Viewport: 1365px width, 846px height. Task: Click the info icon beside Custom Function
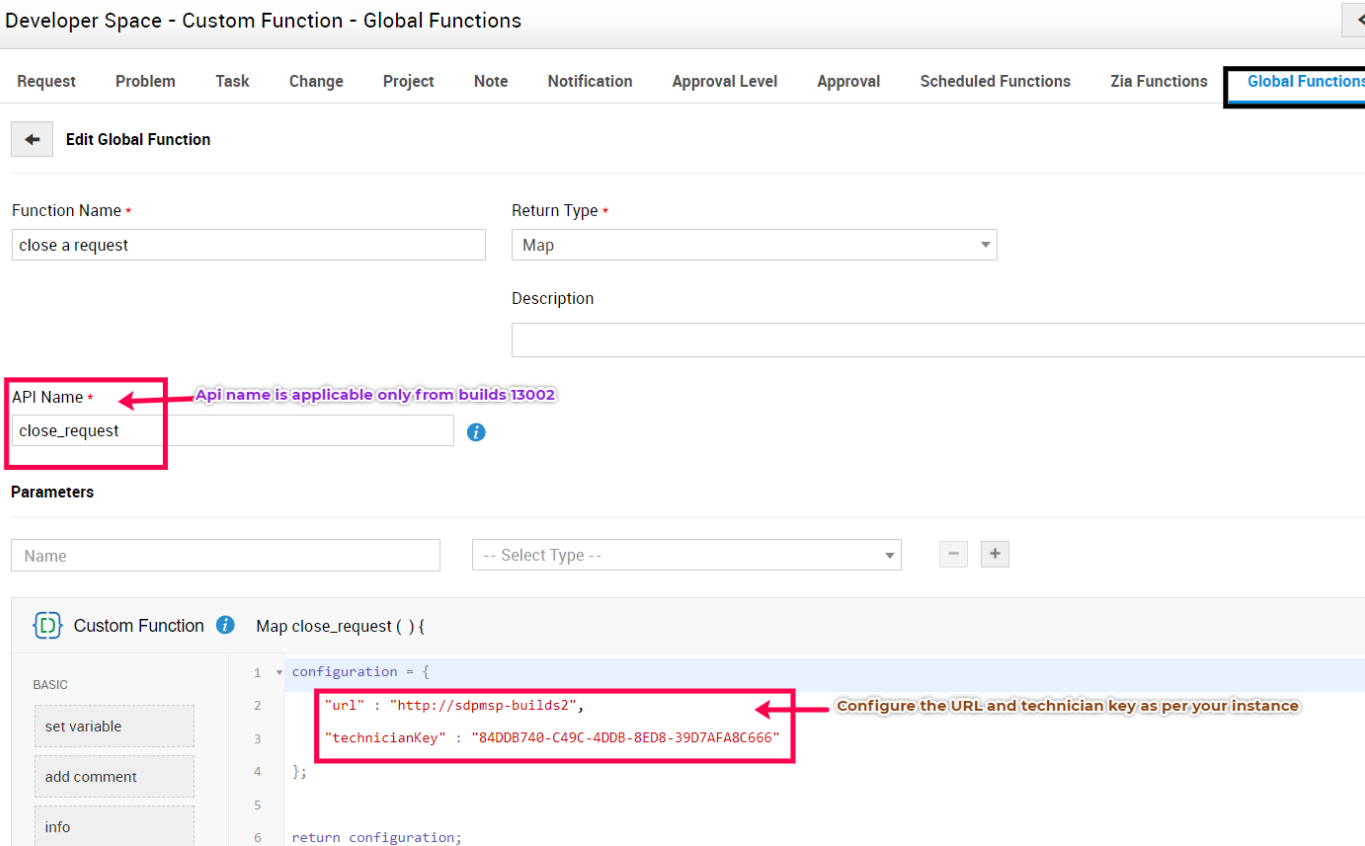tap(225, 625)
